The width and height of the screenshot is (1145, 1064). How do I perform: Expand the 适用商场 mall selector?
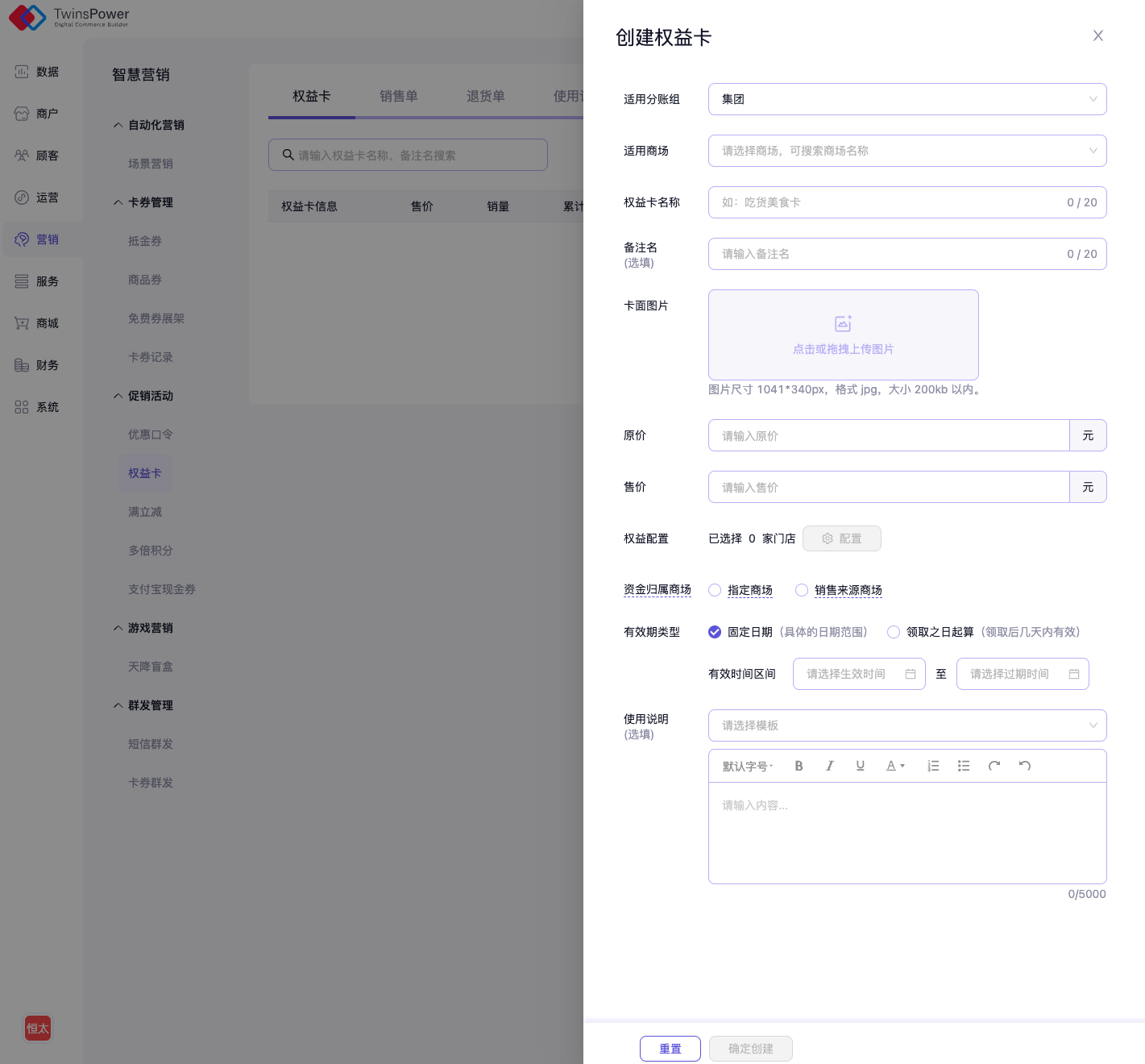[x=906, y=151]
